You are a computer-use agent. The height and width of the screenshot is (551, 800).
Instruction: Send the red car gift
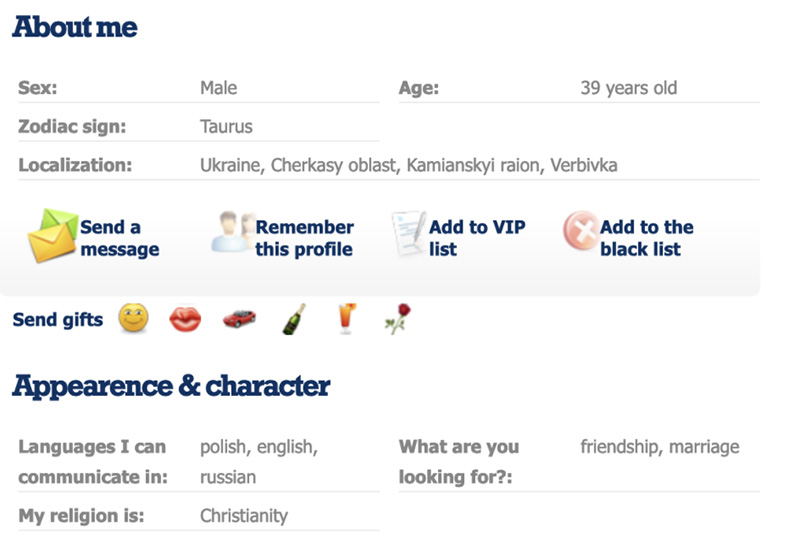coord(239,320)
